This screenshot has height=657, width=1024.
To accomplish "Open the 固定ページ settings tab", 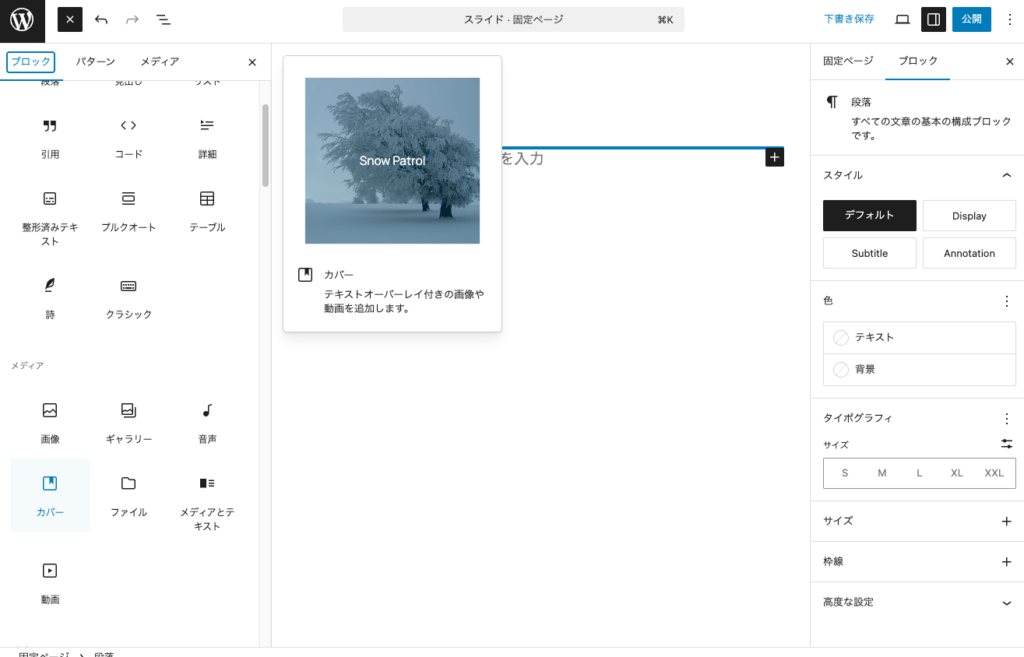I will [849, 61].
